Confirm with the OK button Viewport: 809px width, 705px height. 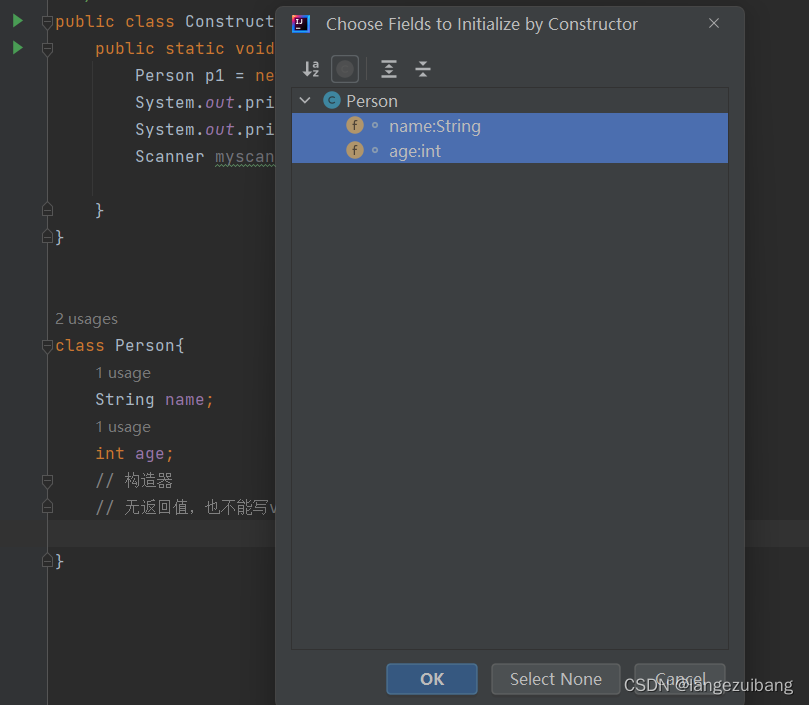pyautogui.click(x=432, y=679)
